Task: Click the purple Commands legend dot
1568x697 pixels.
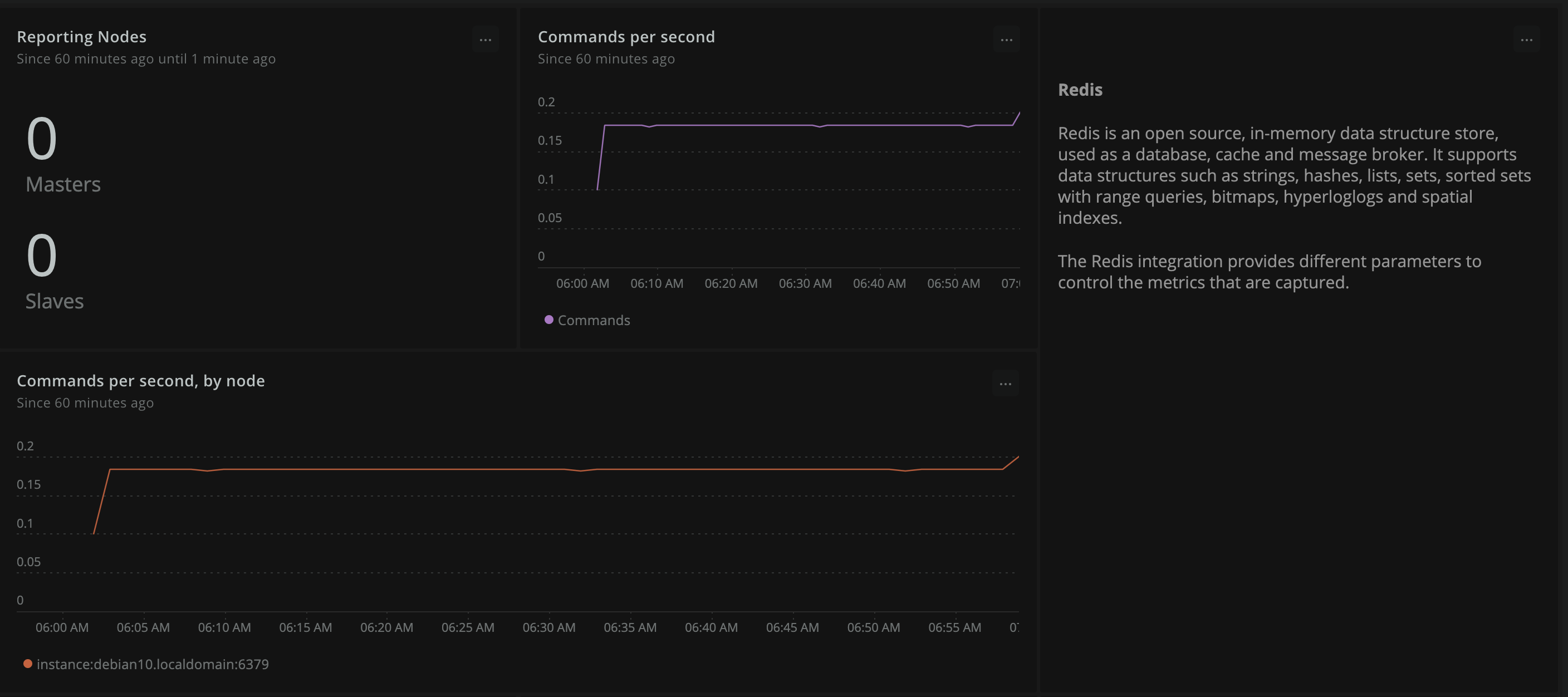Action: tap(548, 320)
